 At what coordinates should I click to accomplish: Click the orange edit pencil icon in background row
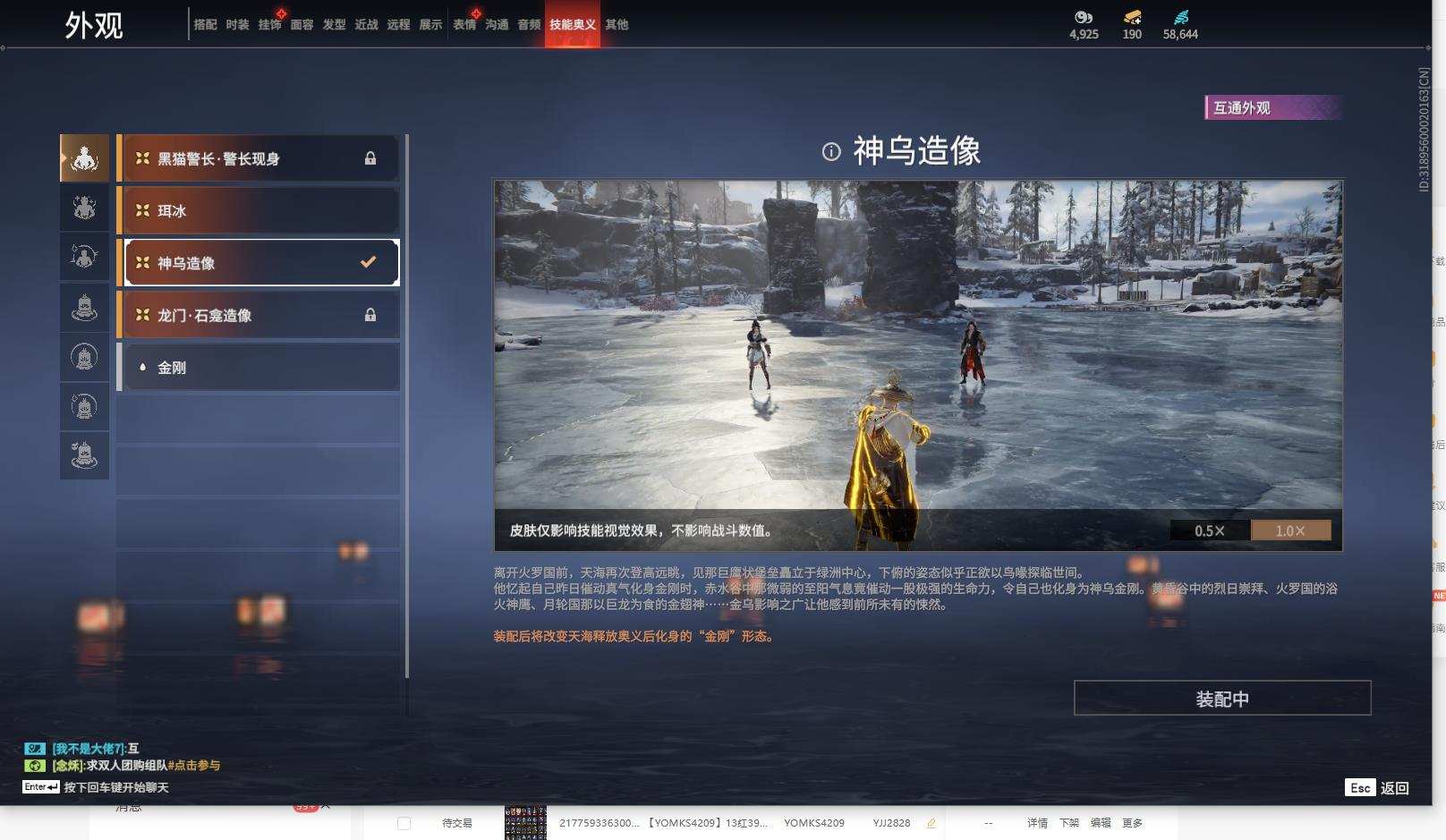tap(931, 823)
